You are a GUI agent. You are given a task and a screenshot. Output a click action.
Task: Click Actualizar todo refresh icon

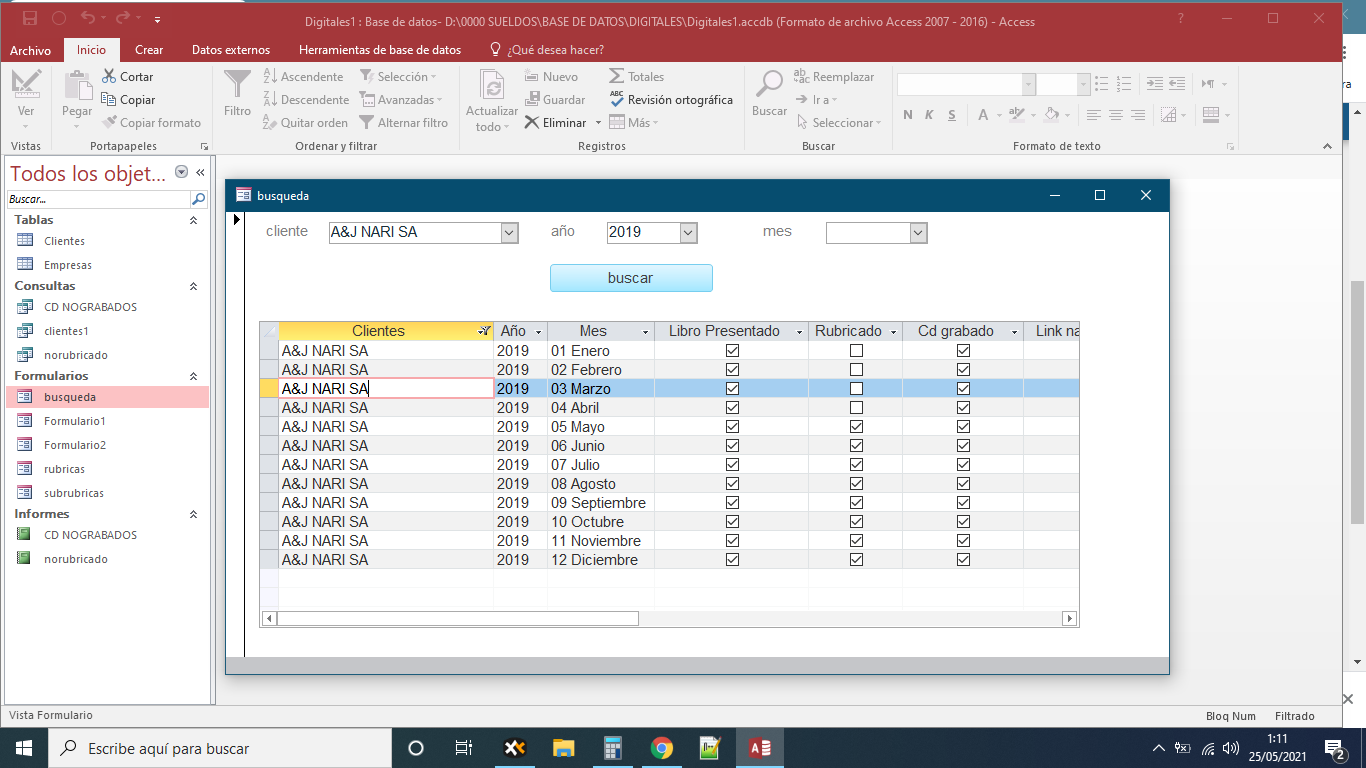pyautogui.click(x=491, y=85)
